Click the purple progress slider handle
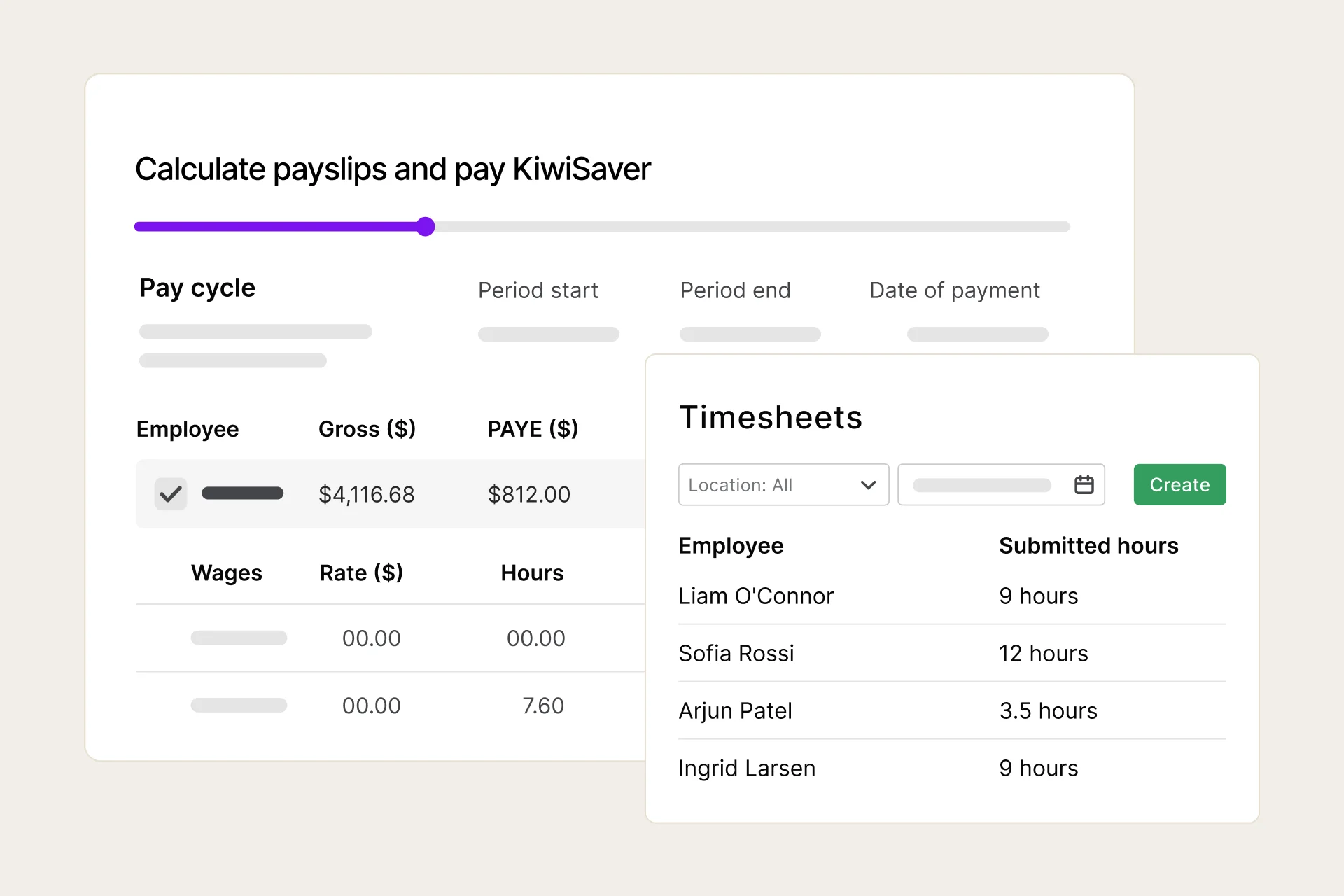The width and height of the screenshot is (1344, 896). 425,226
